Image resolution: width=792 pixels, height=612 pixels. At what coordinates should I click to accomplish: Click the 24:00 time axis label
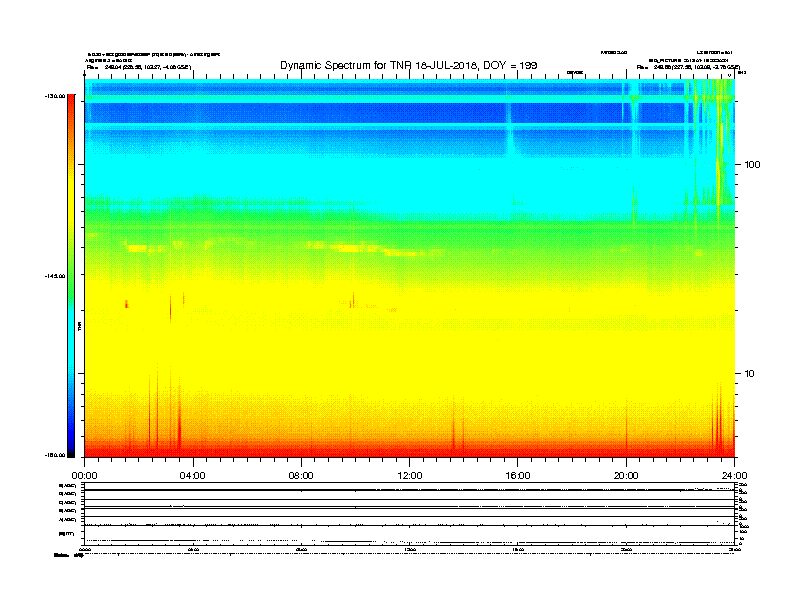pos(734,476)
